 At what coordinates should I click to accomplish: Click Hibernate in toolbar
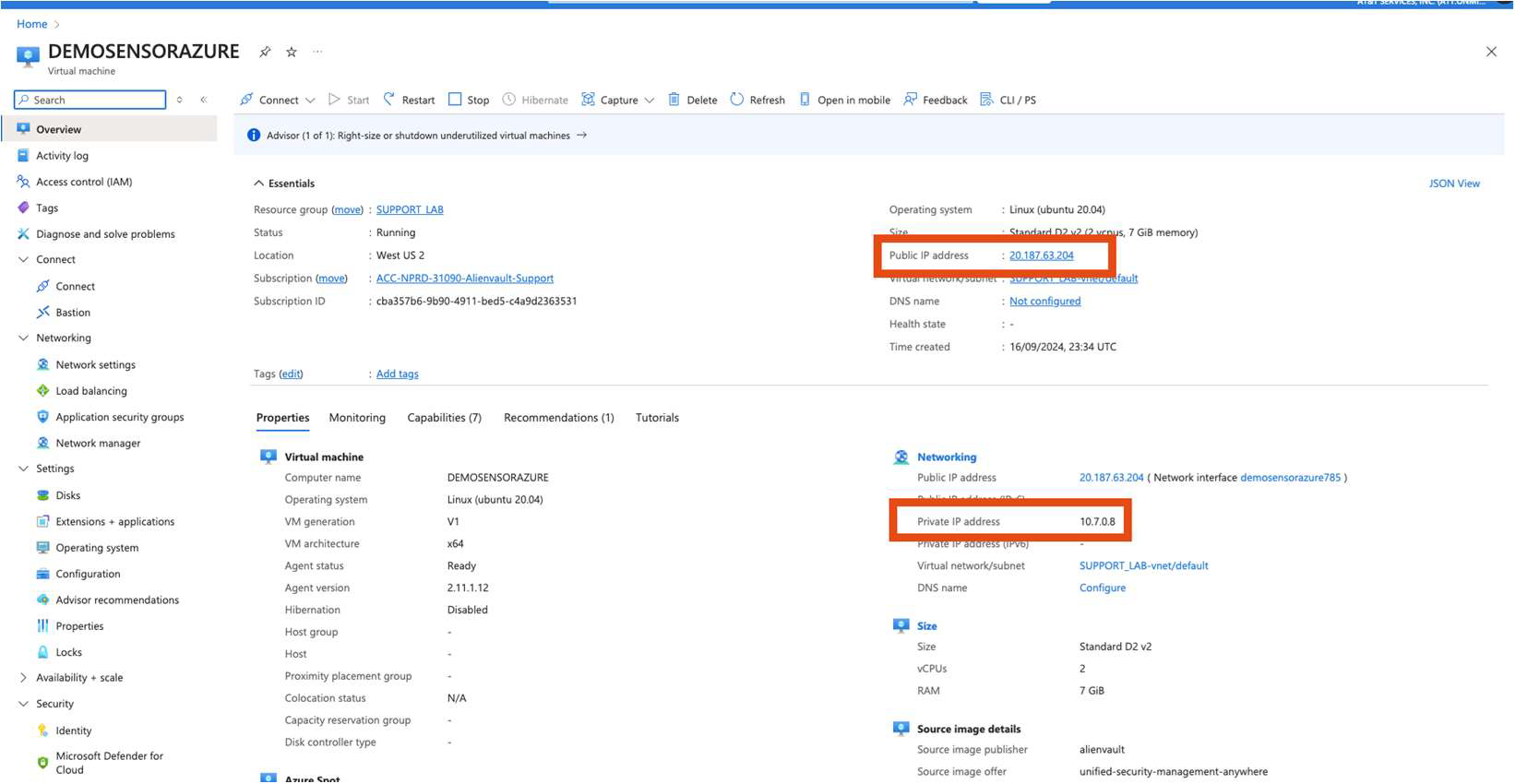pyautogui.click(x=535, y=100)
